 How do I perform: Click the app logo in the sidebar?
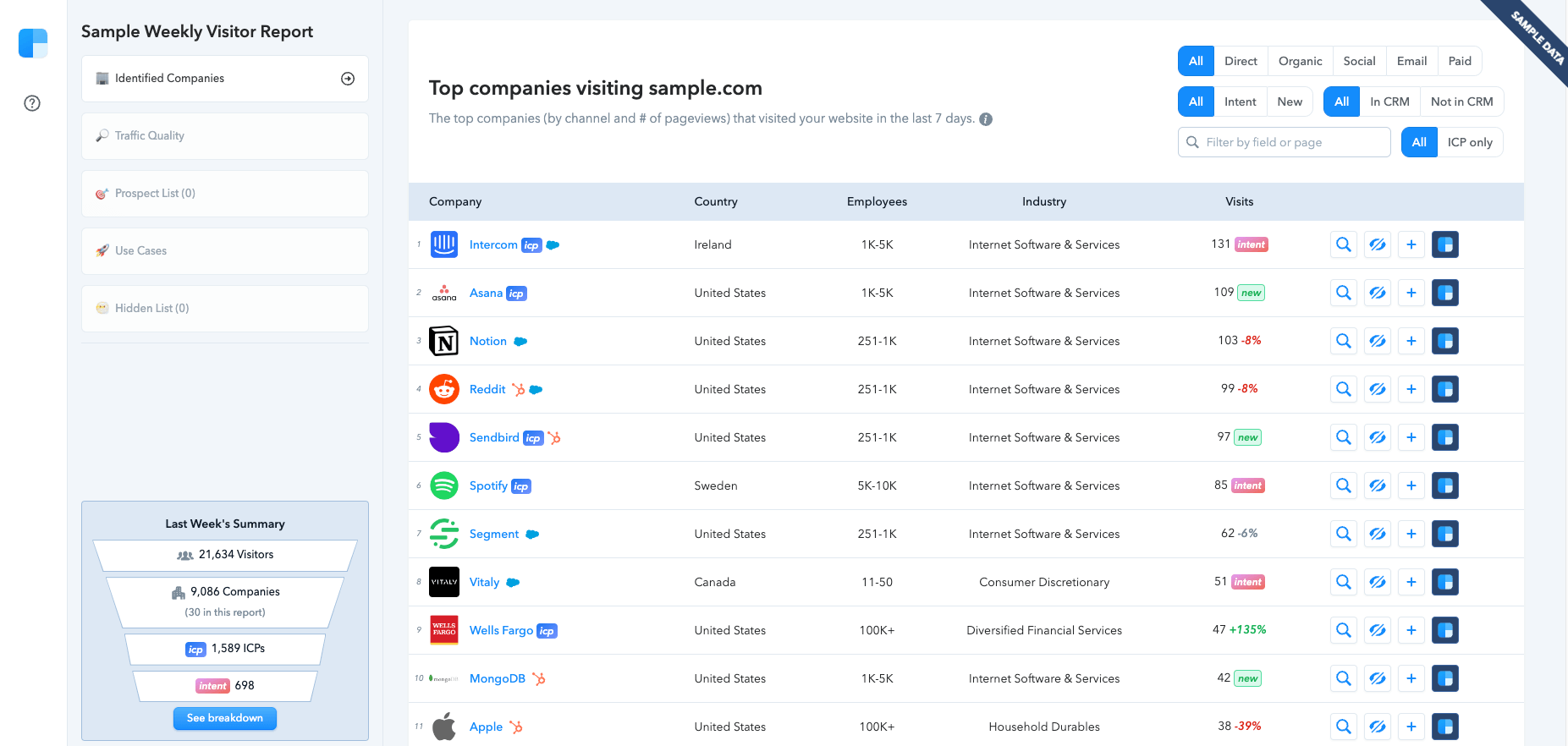[x=33, y=43]
